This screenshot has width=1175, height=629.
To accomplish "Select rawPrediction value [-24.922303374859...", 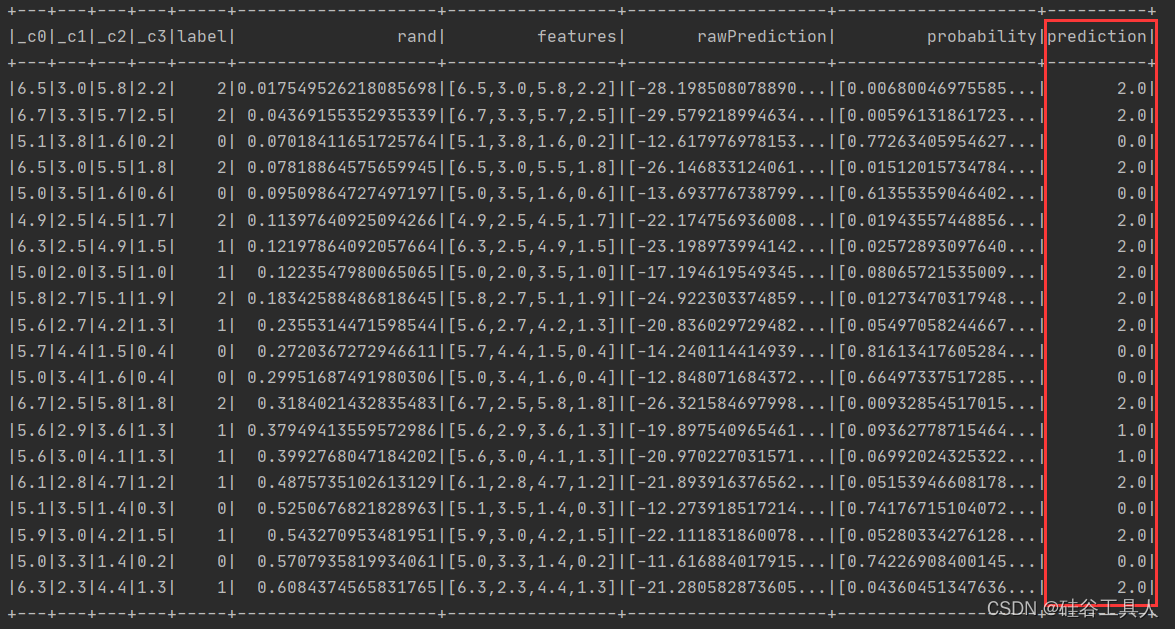I will click(727, 299).
